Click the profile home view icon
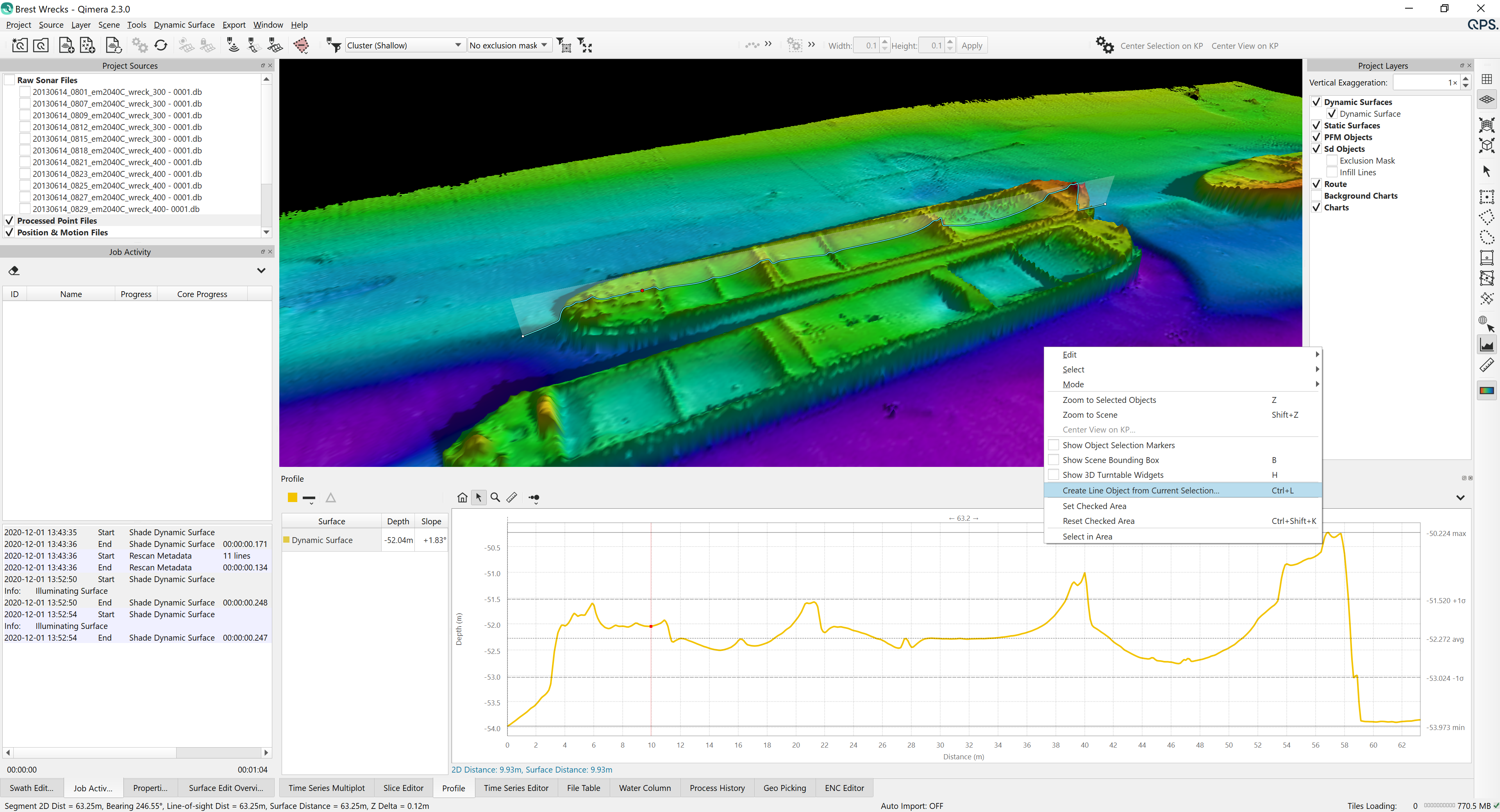Viewport: 1500px width, 812px height. pyautogui.click(x=462, y=498)
